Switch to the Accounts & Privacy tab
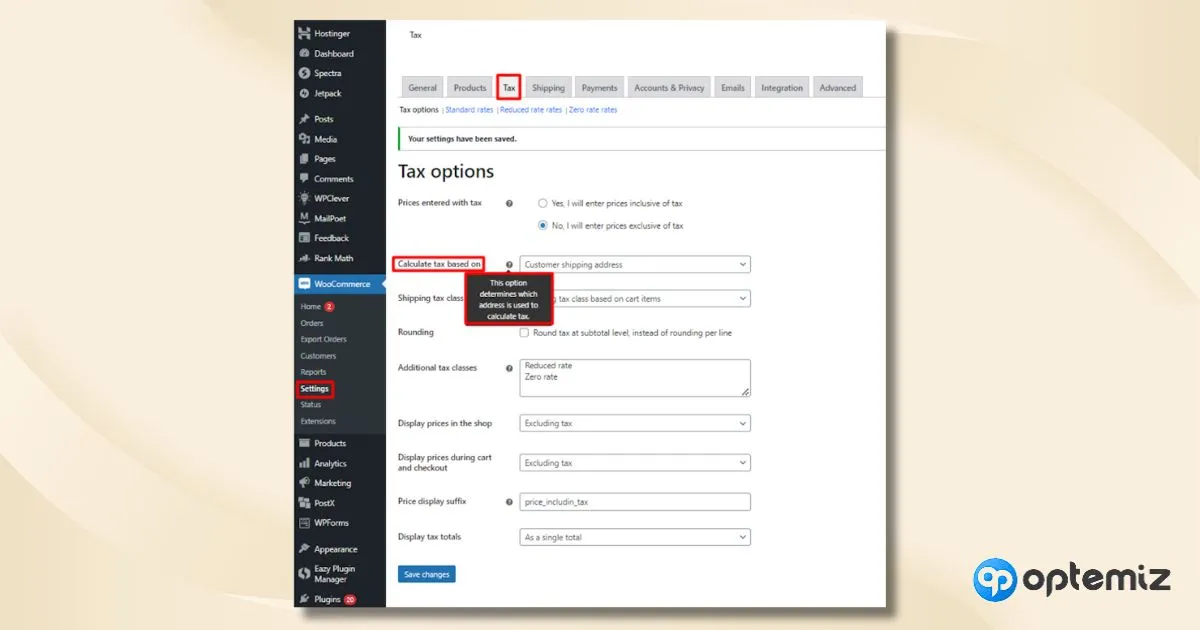Screen dimensions: 1200x630 (x=669, y=87)
